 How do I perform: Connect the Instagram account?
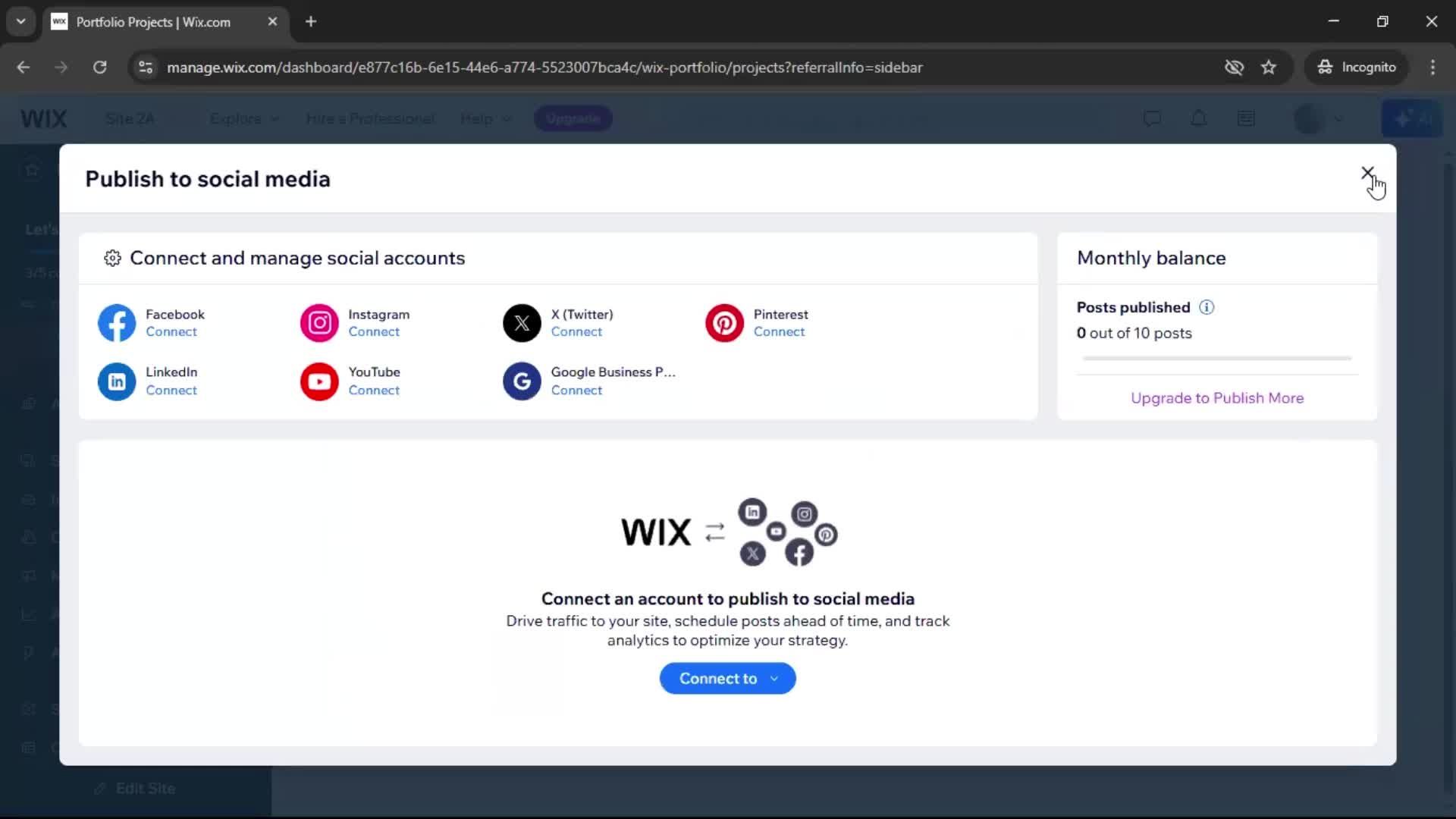[374, 332]
